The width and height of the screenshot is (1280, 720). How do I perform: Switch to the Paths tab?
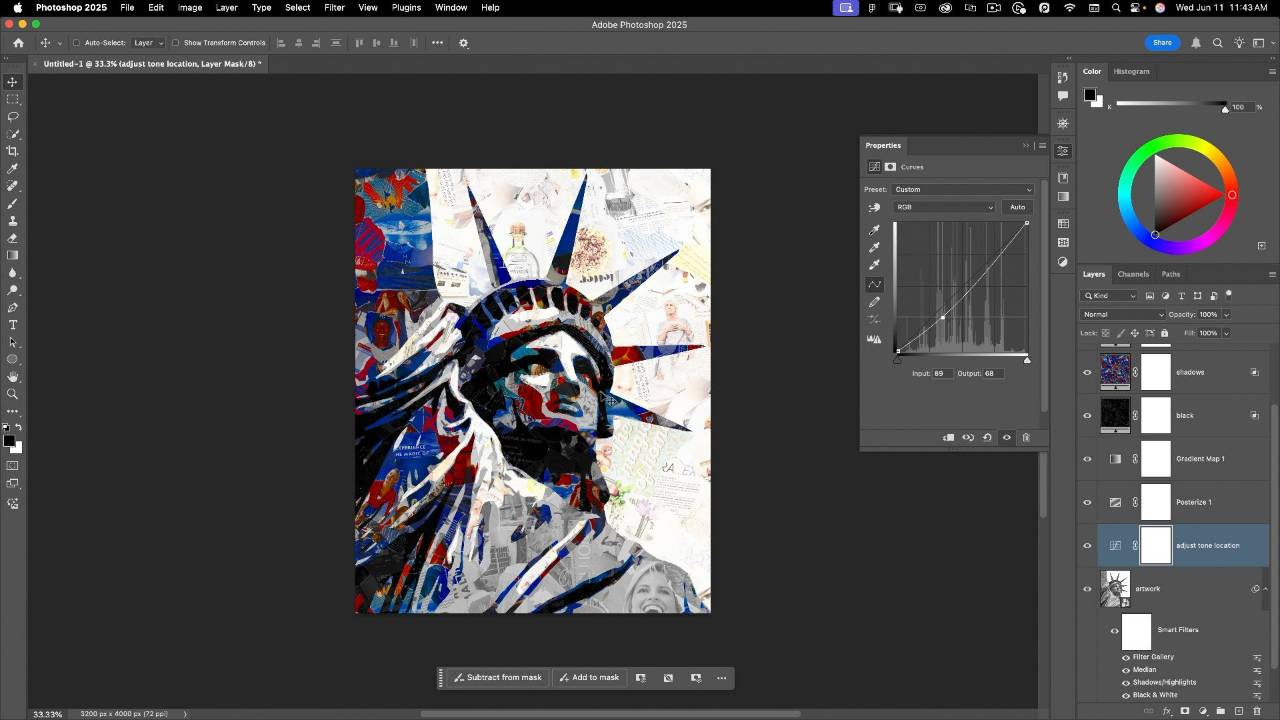pyautogui.click(x=1171, y=274)
